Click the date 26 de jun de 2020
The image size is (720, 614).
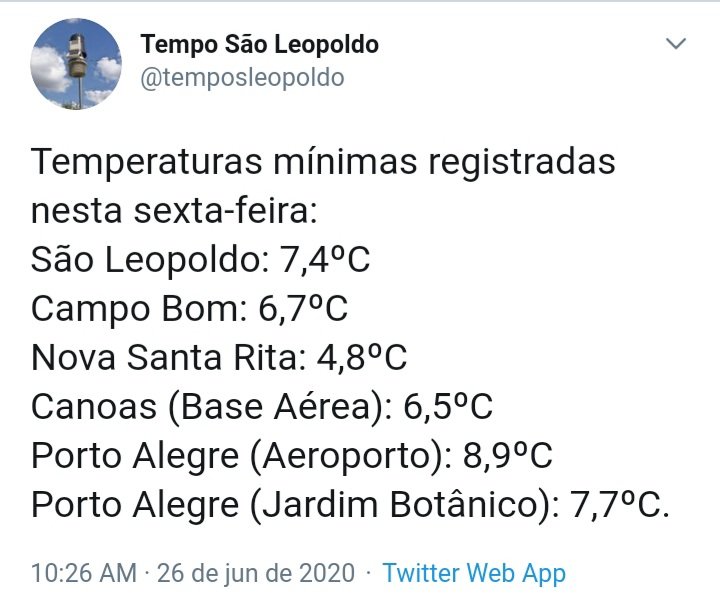[256, 573]
